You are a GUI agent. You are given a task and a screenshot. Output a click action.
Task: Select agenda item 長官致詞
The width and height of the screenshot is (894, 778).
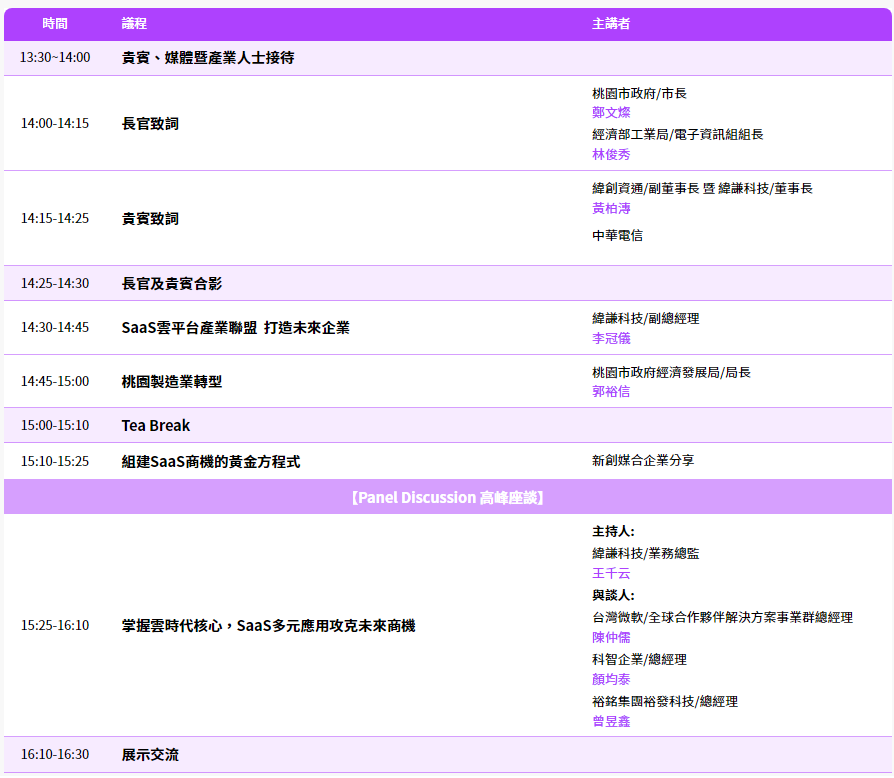click(150, 124)
